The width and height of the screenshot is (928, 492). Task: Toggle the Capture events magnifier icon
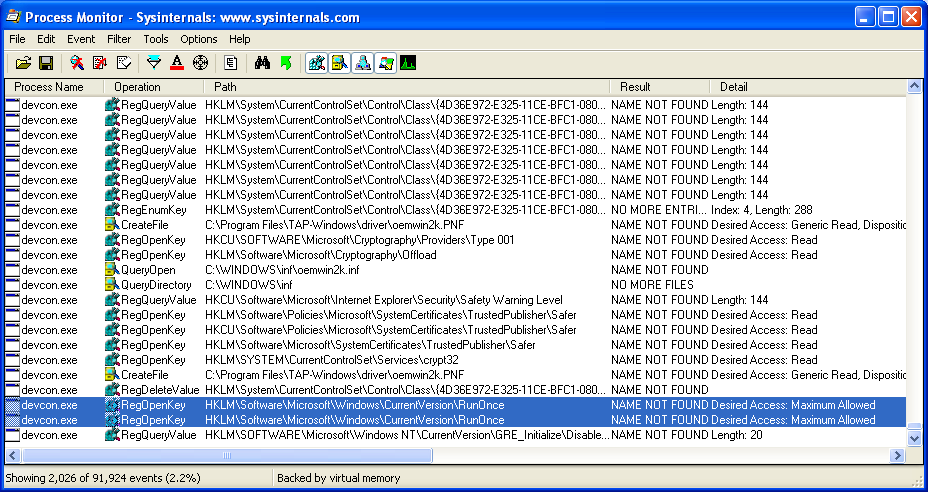tap(77, 63)
